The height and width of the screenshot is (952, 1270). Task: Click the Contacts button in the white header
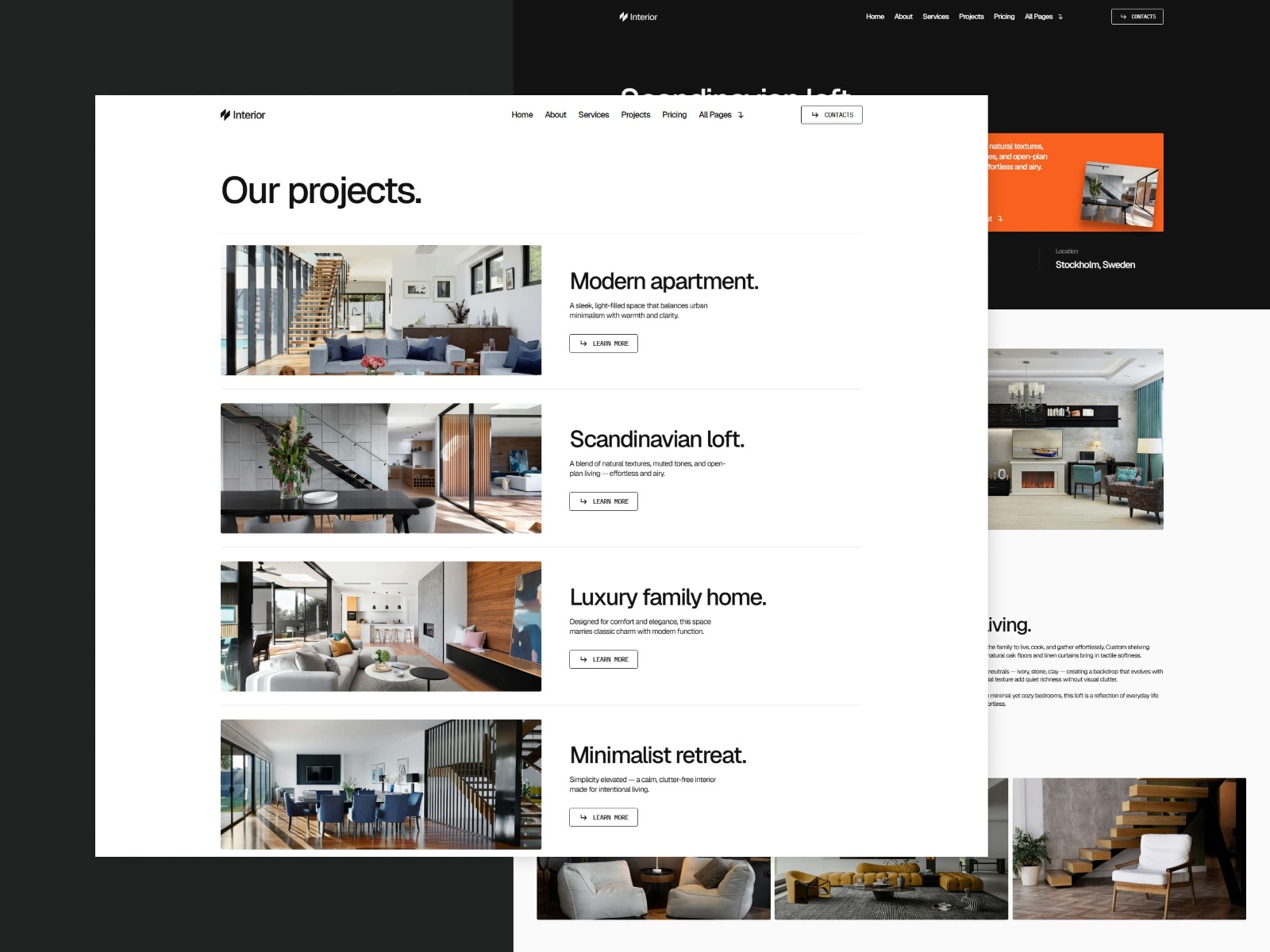point(832,114)
